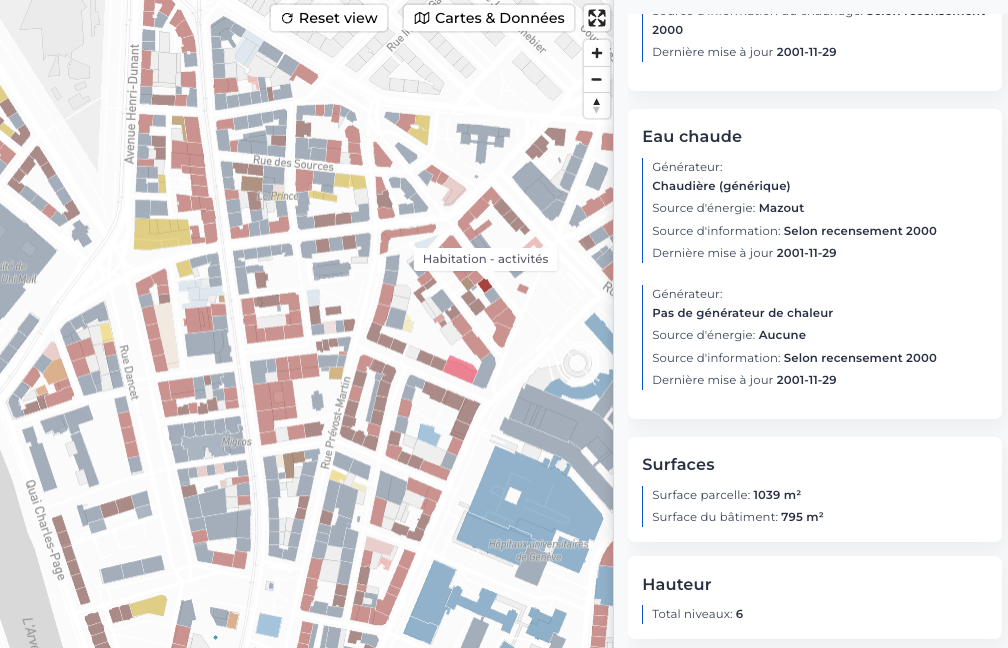Screen dimensions: 1008x648
Task: Reset the map compass bearing
Action: coord(596,104)
